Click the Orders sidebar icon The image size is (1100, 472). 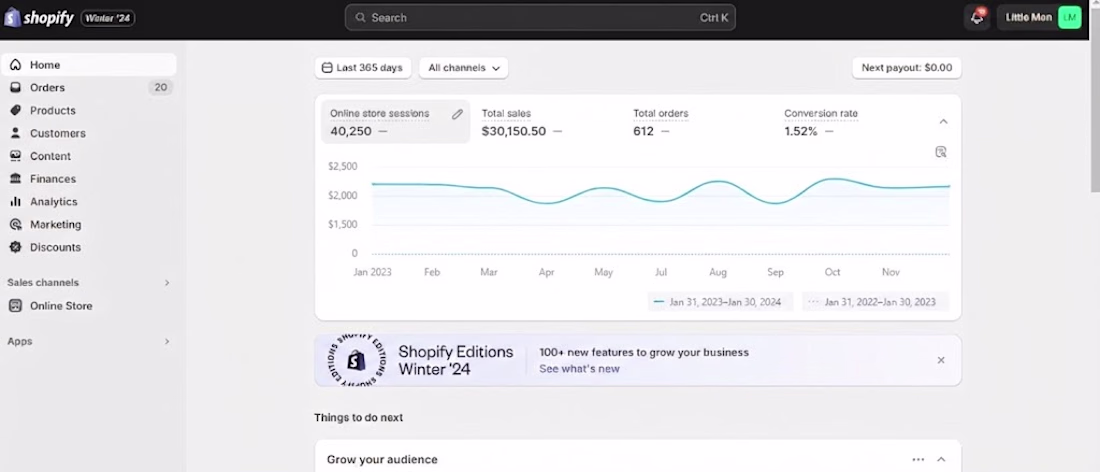15,88
